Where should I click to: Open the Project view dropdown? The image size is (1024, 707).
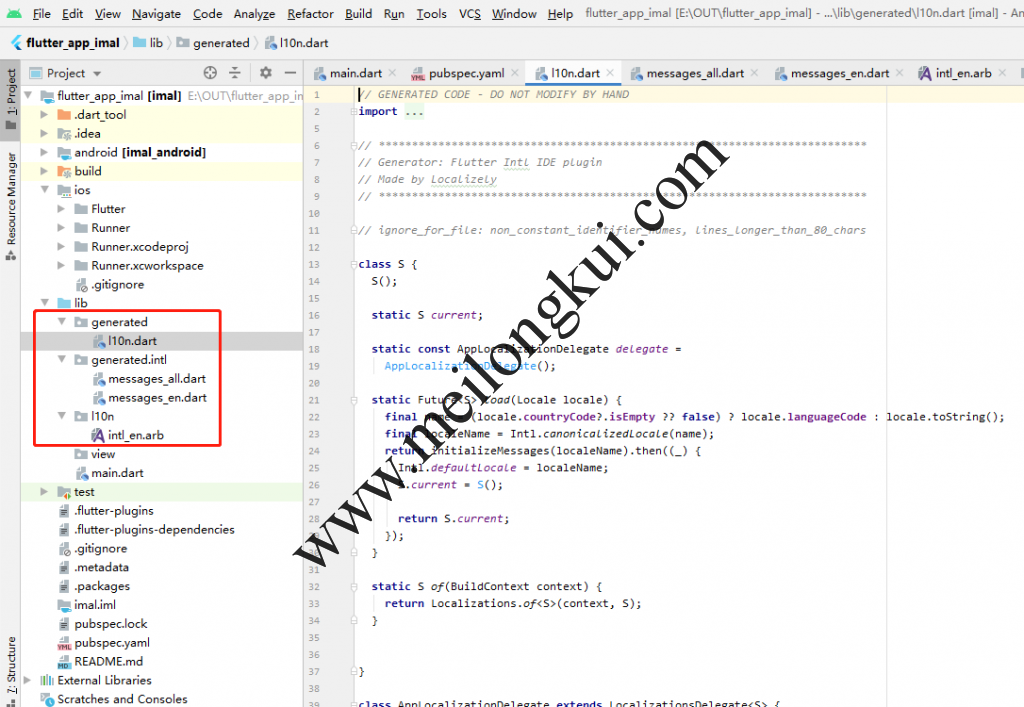click(x=97, y=73)
